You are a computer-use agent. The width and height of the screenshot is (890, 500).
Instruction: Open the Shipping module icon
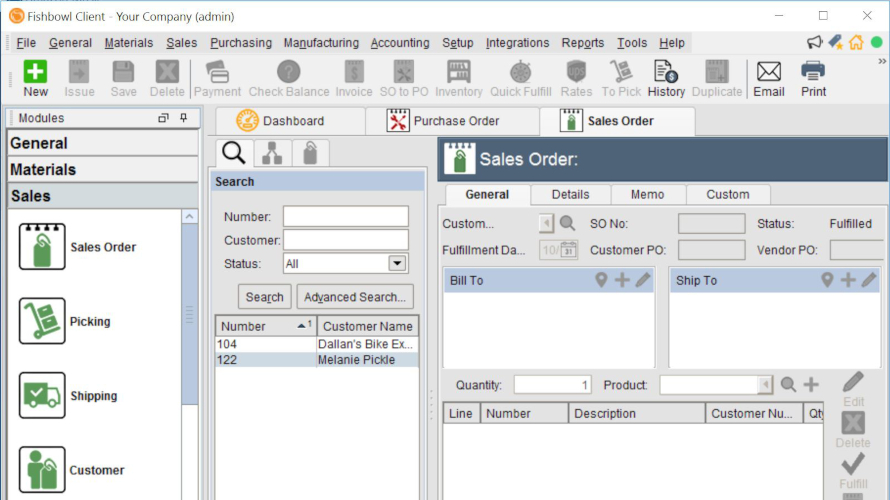tap(42, 395)
